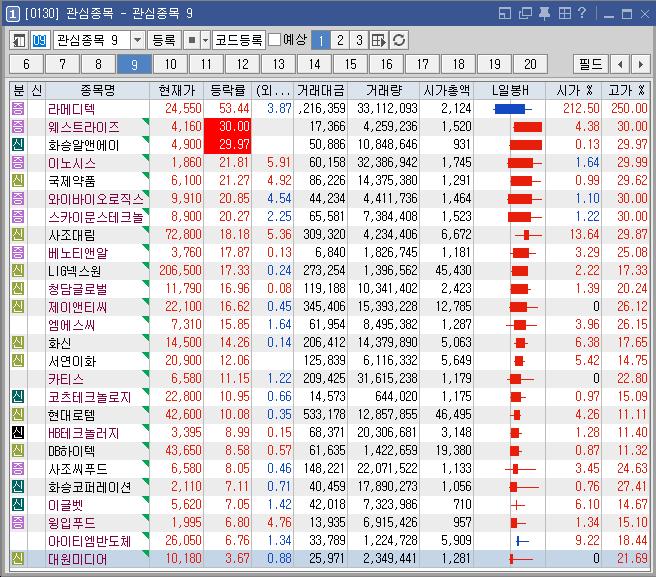Click the 신 badge on 대원미디어 row
The image size is (656, 577).
pos(18,558)
